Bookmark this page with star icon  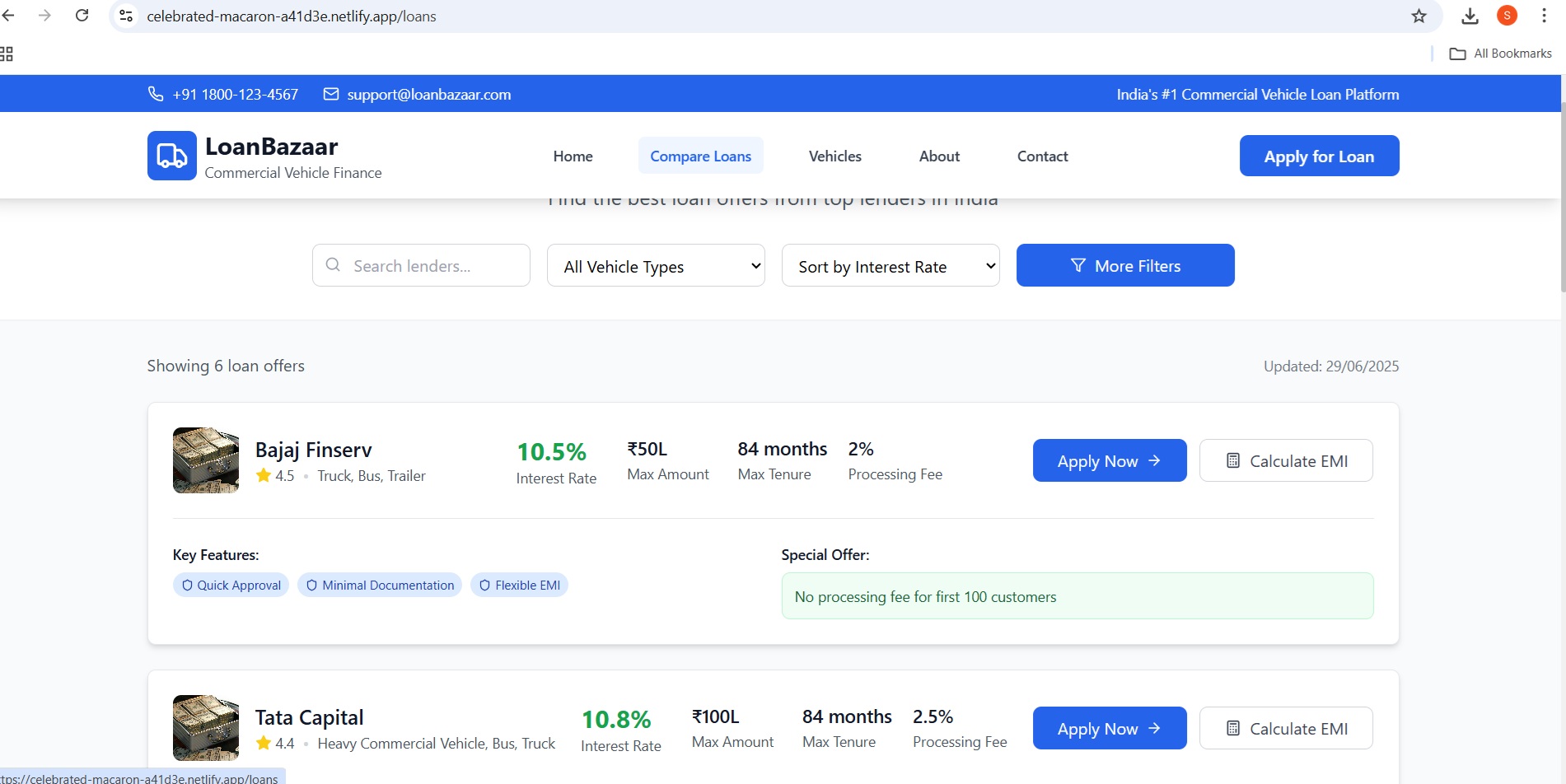click(1419, 16)
